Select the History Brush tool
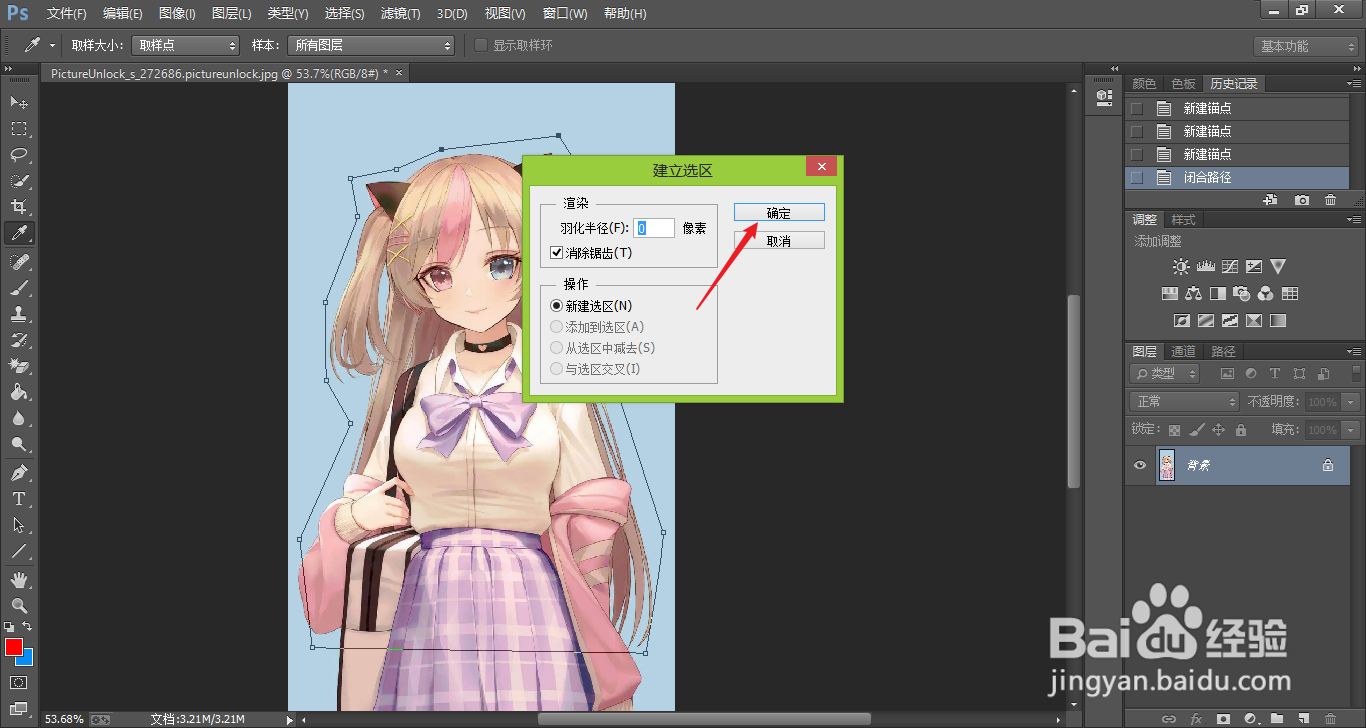This screenshot has height=728, width=1366. coord(19,340)
